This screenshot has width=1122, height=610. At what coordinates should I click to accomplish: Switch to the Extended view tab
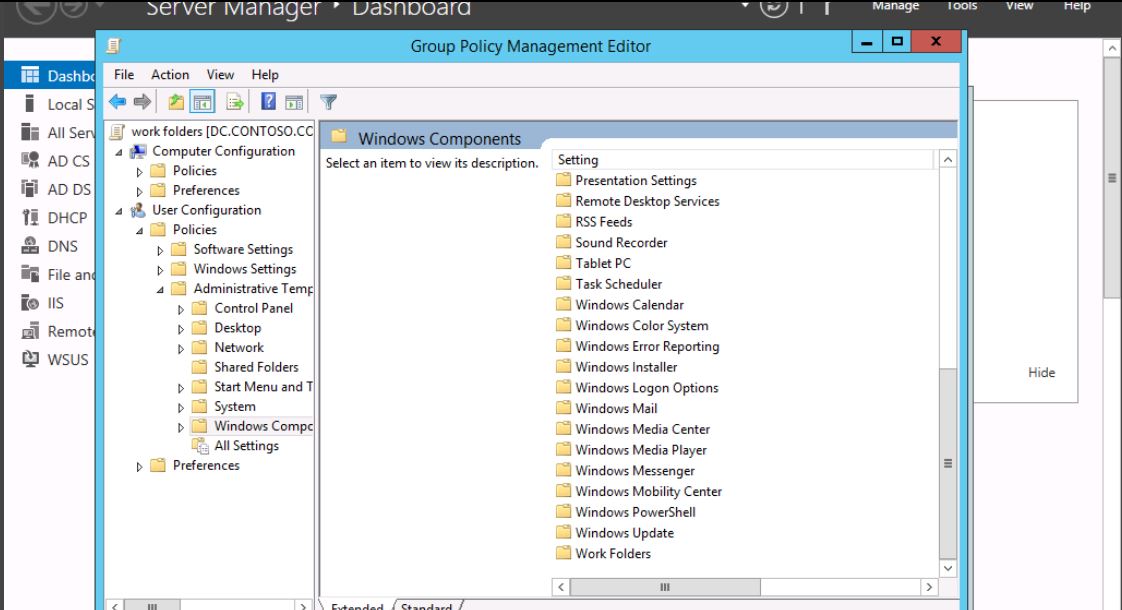click(357, 606)
